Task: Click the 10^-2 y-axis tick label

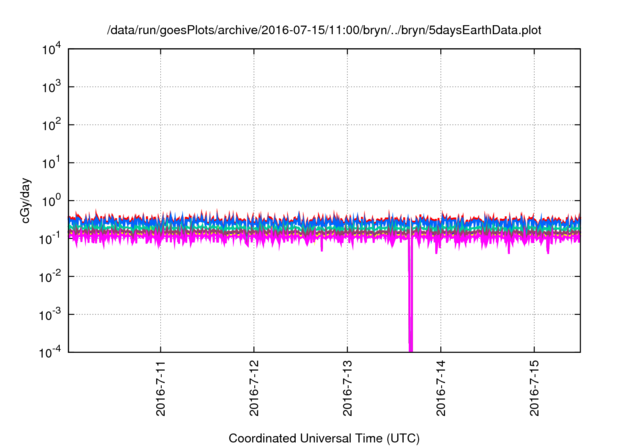Action: [50, 277]
